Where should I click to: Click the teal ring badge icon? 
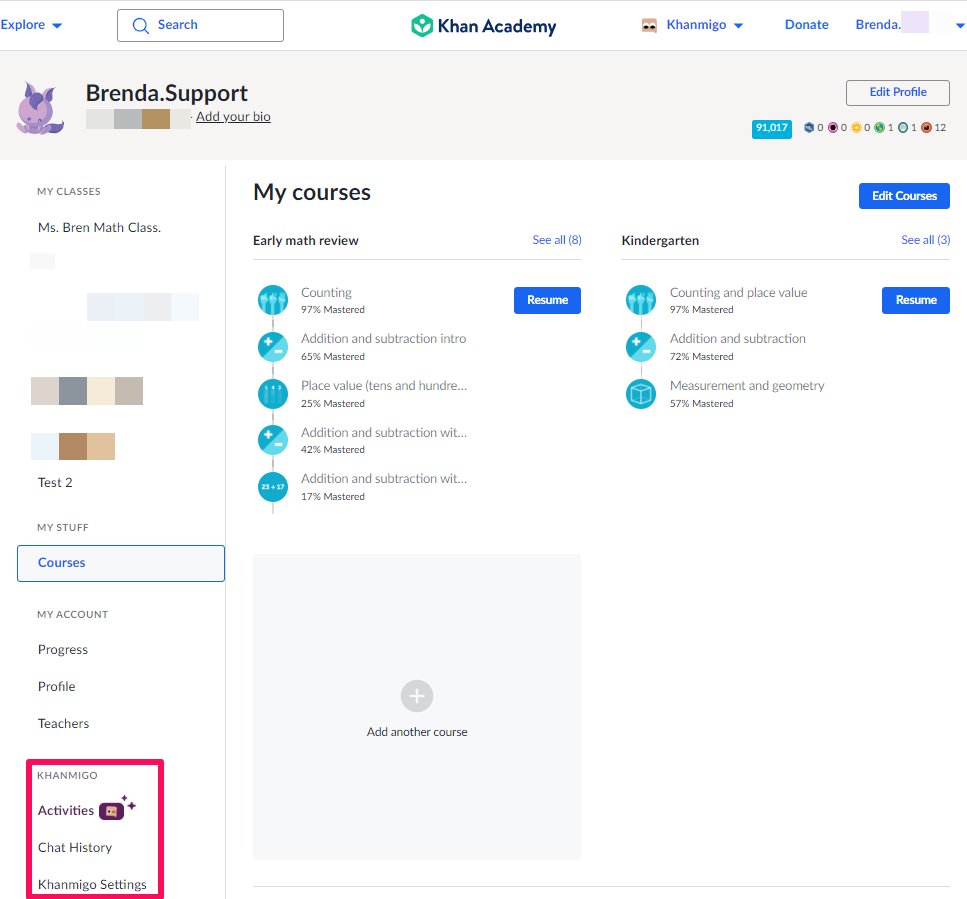click(x=903, y=128)
